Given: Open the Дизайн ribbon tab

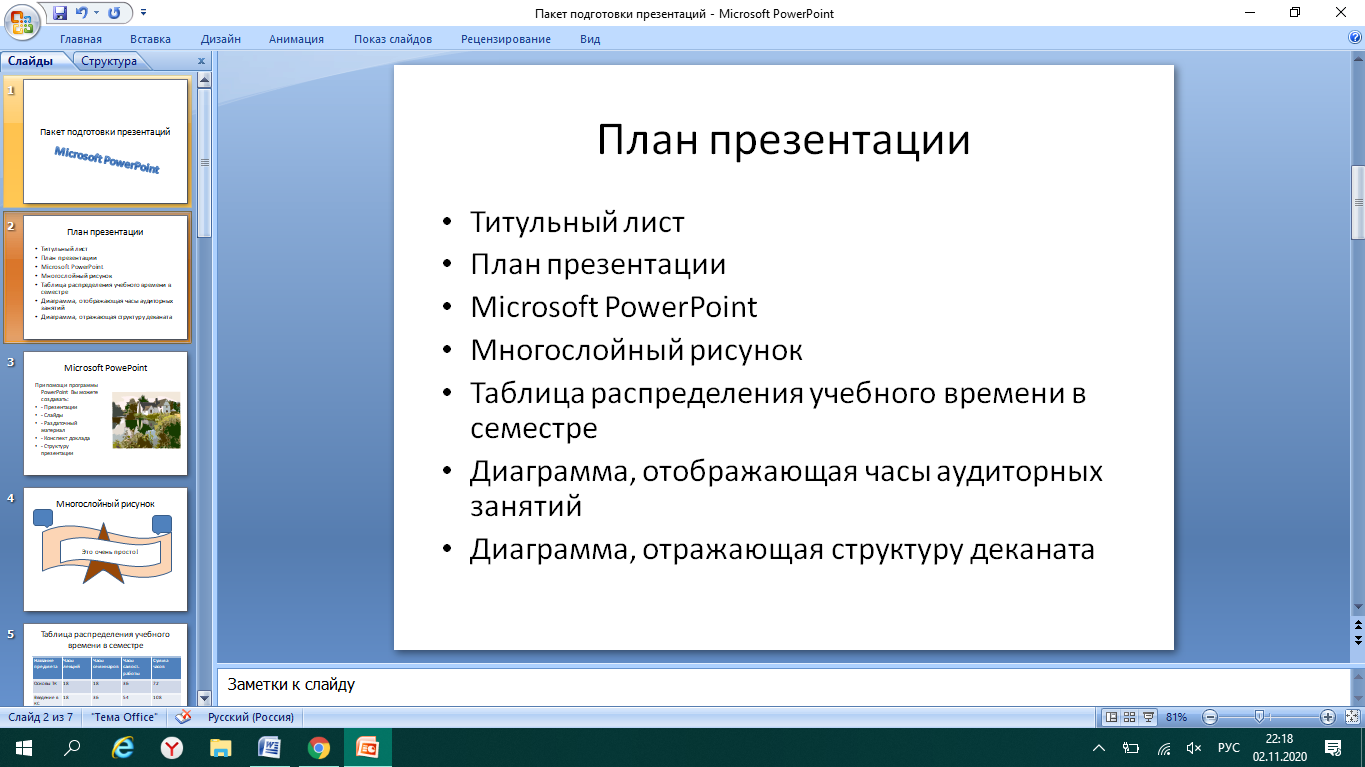Looking at the screenshot, I should click(220, 39).
